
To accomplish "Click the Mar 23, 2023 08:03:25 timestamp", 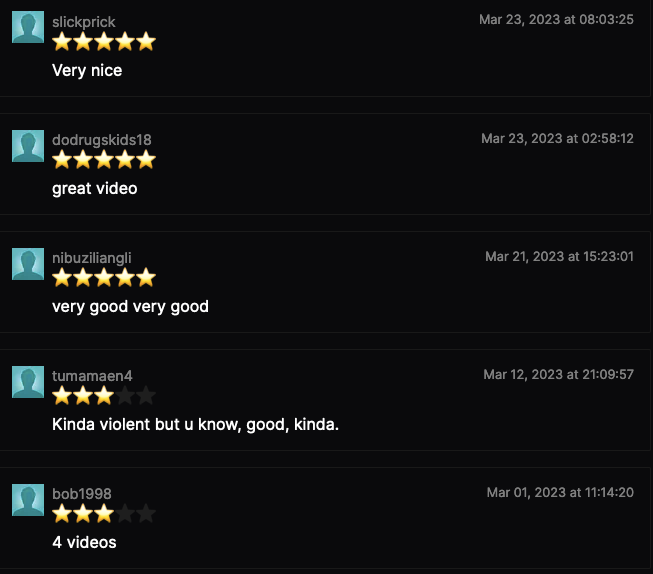I will click(556, 20).
